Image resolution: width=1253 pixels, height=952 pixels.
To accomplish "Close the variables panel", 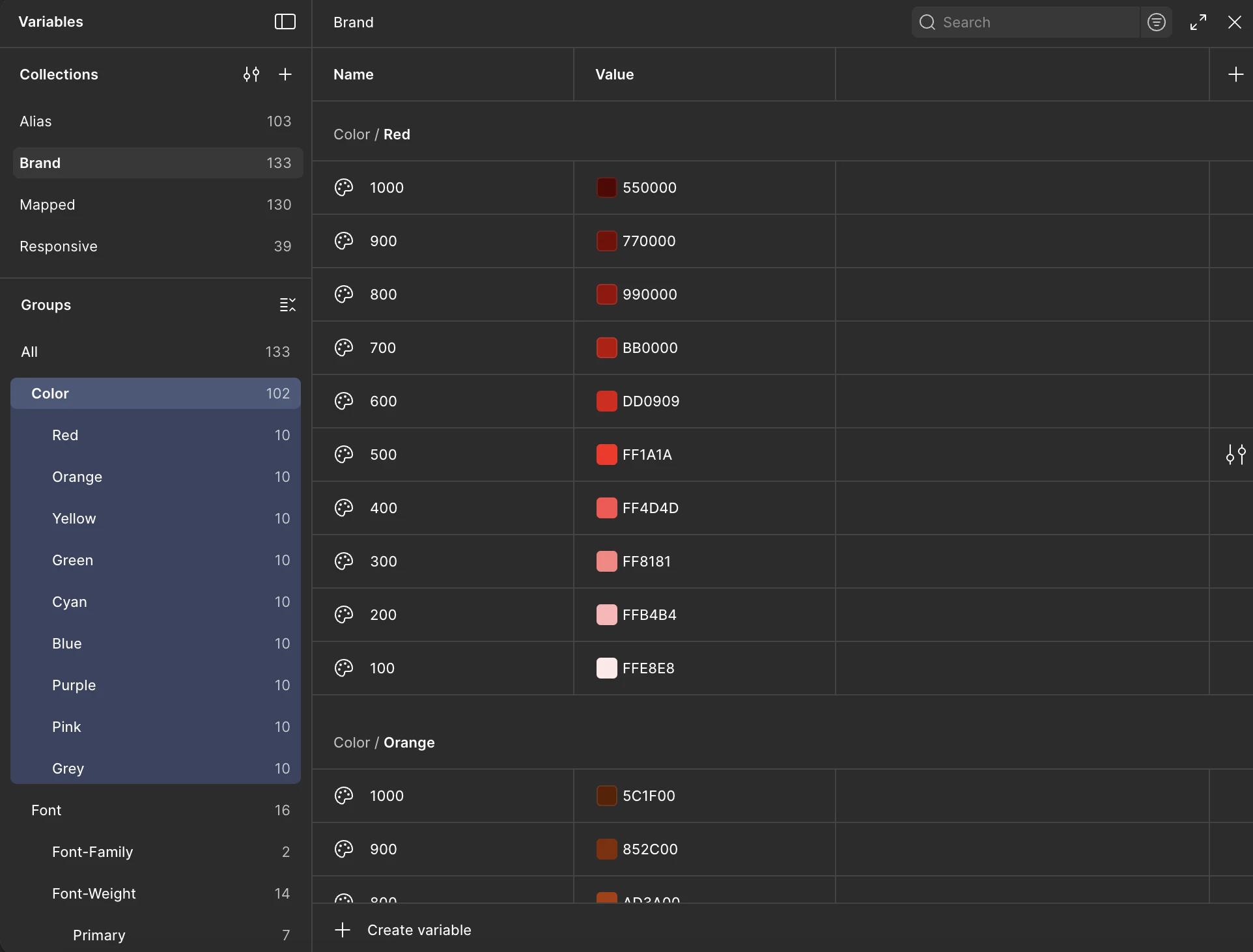I will (1234, 22).
